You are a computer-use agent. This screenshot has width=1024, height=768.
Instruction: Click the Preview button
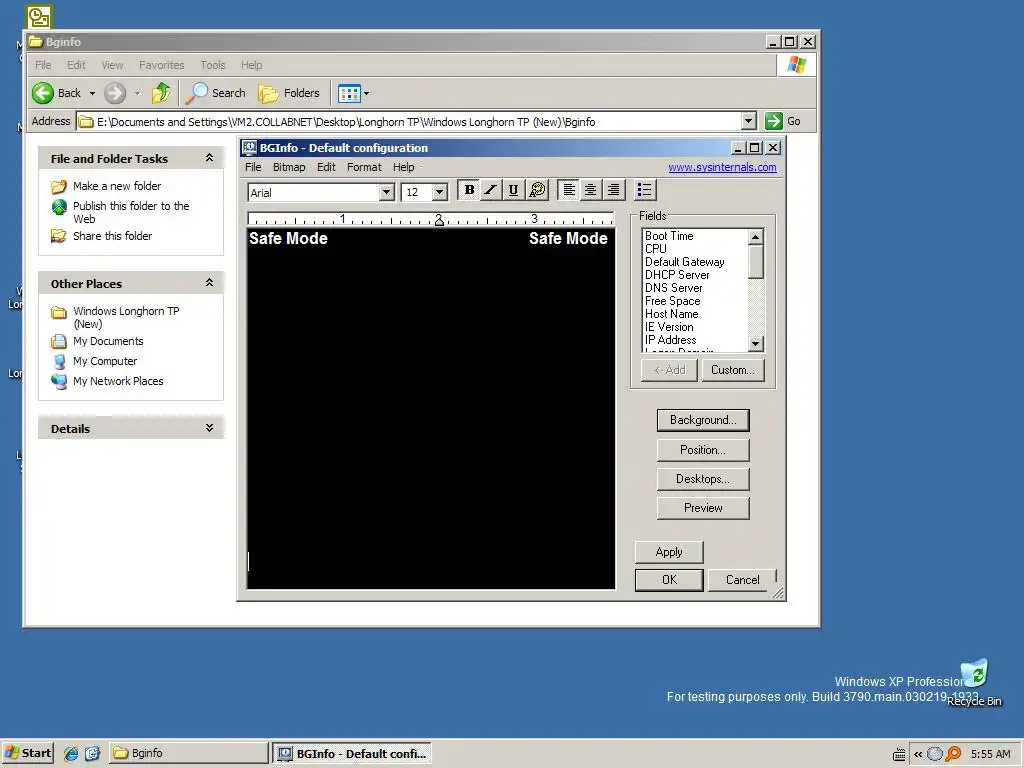click(x=703, y=507)
